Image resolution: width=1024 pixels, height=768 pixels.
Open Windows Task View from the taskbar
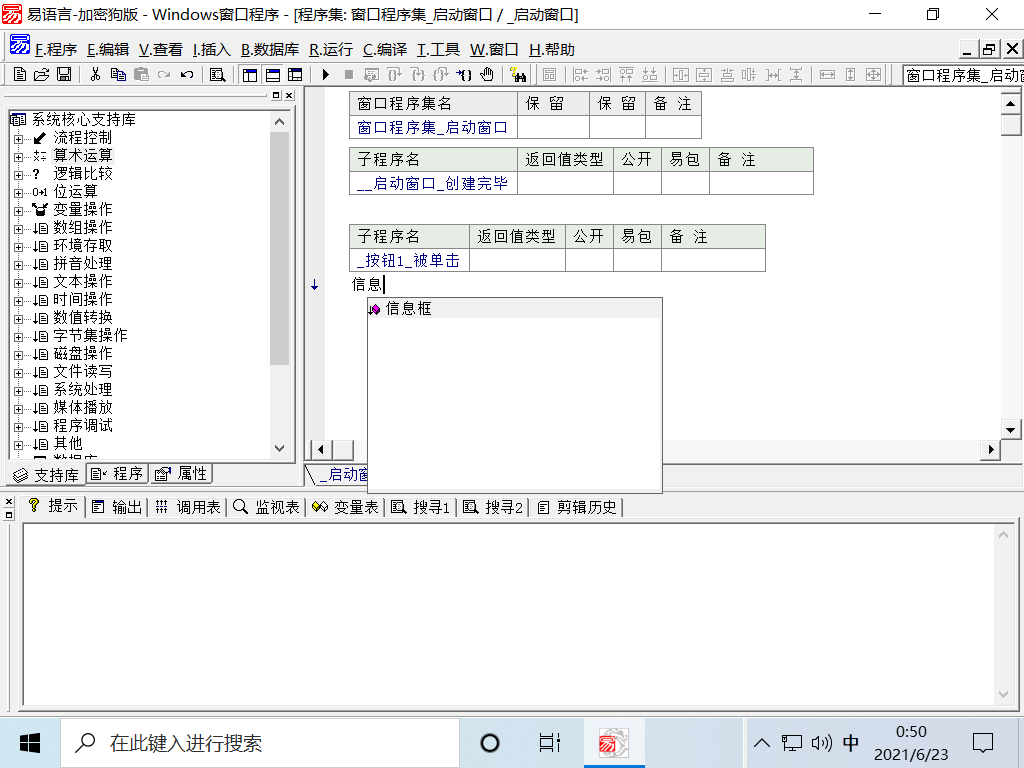point(550,743)
